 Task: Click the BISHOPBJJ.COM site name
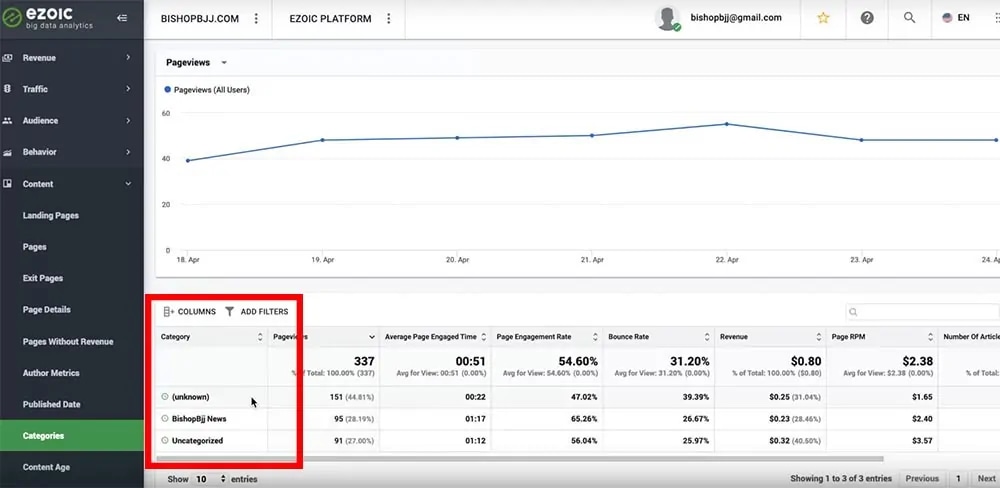[x=200, y=18]
